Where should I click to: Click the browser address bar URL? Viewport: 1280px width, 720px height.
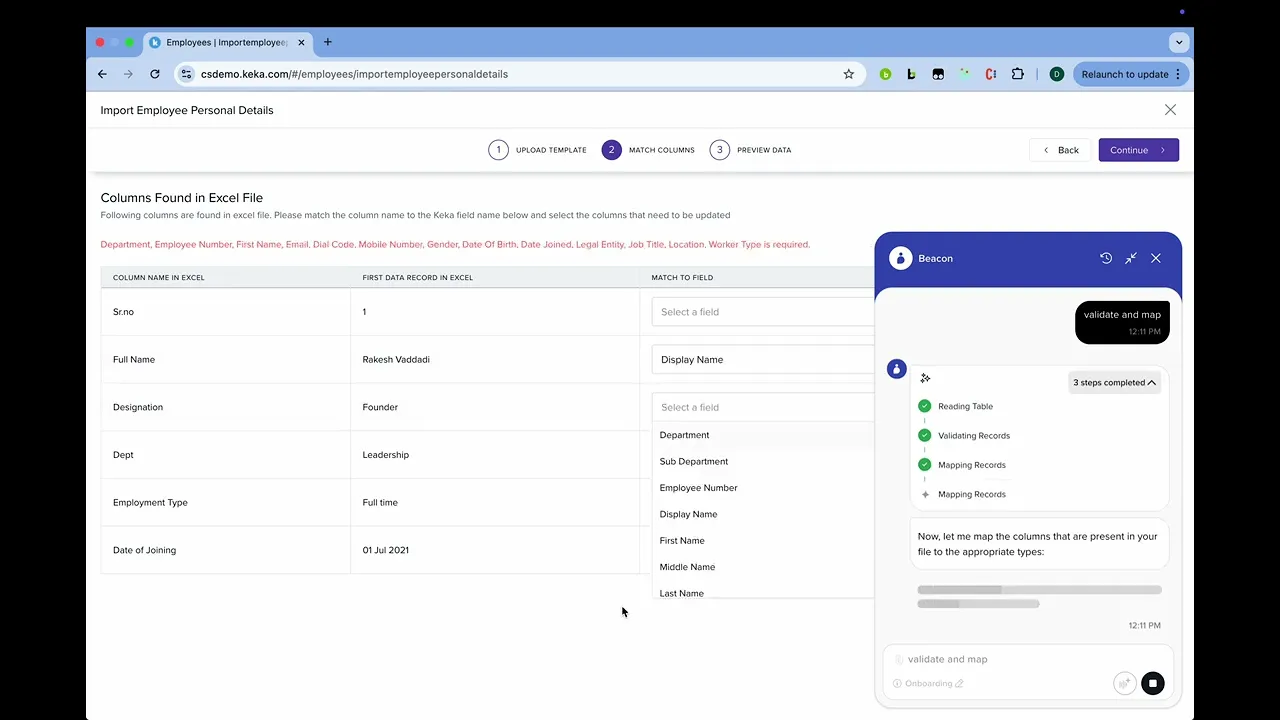click(354, 74)
